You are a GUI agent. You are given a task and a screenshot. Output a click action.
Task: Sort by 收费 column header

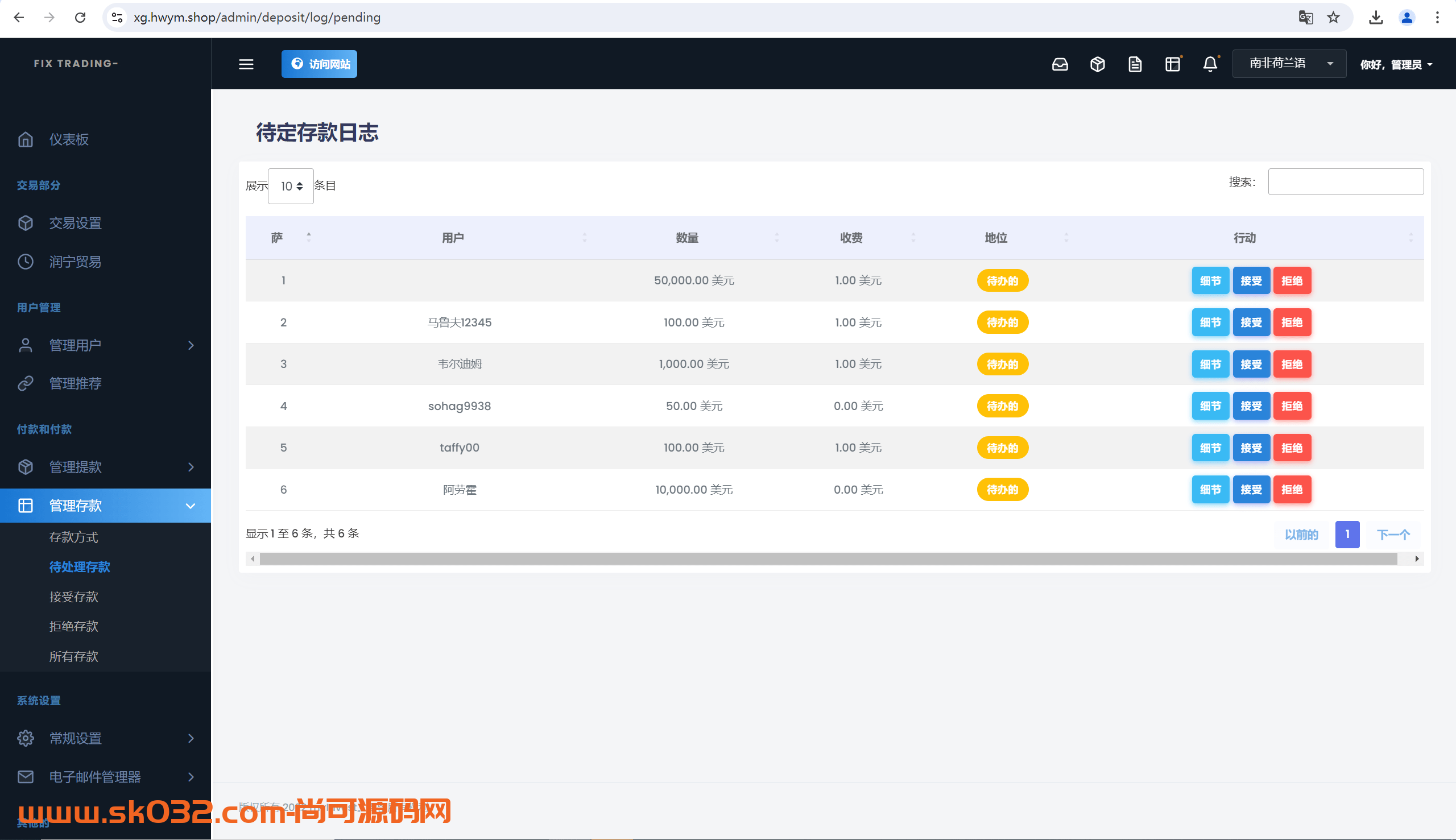click(851, 238)
